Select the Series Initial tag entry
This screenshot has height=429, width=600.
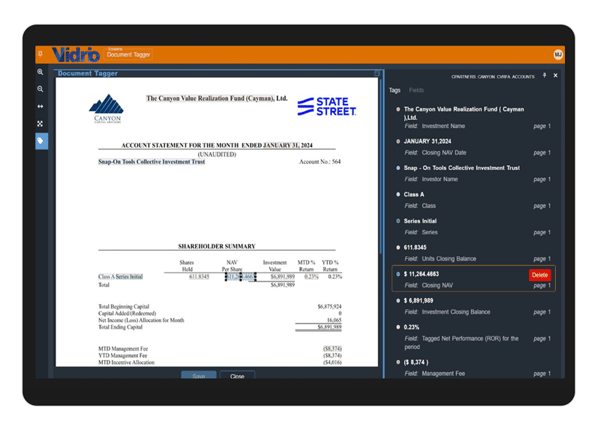(x=474, y=227)
